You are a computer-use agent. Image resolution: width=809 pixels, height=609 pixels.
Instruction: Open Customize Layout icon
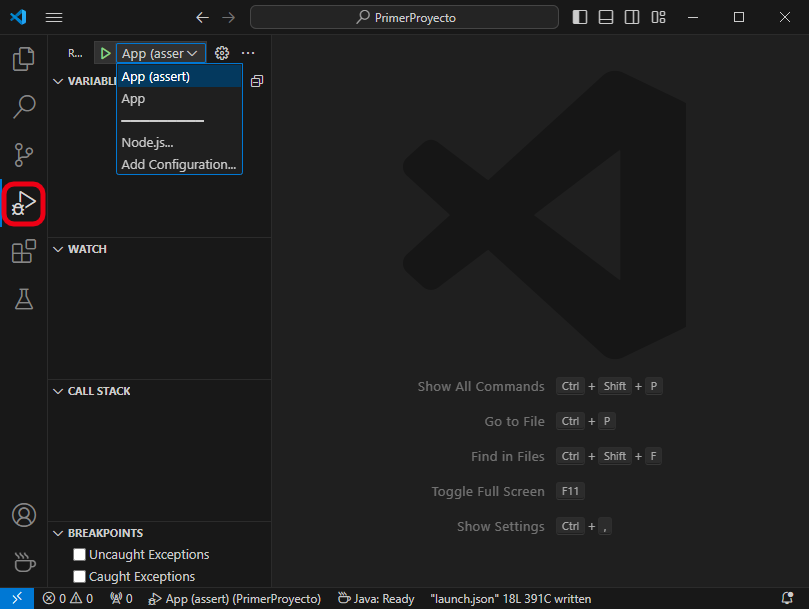658,18
